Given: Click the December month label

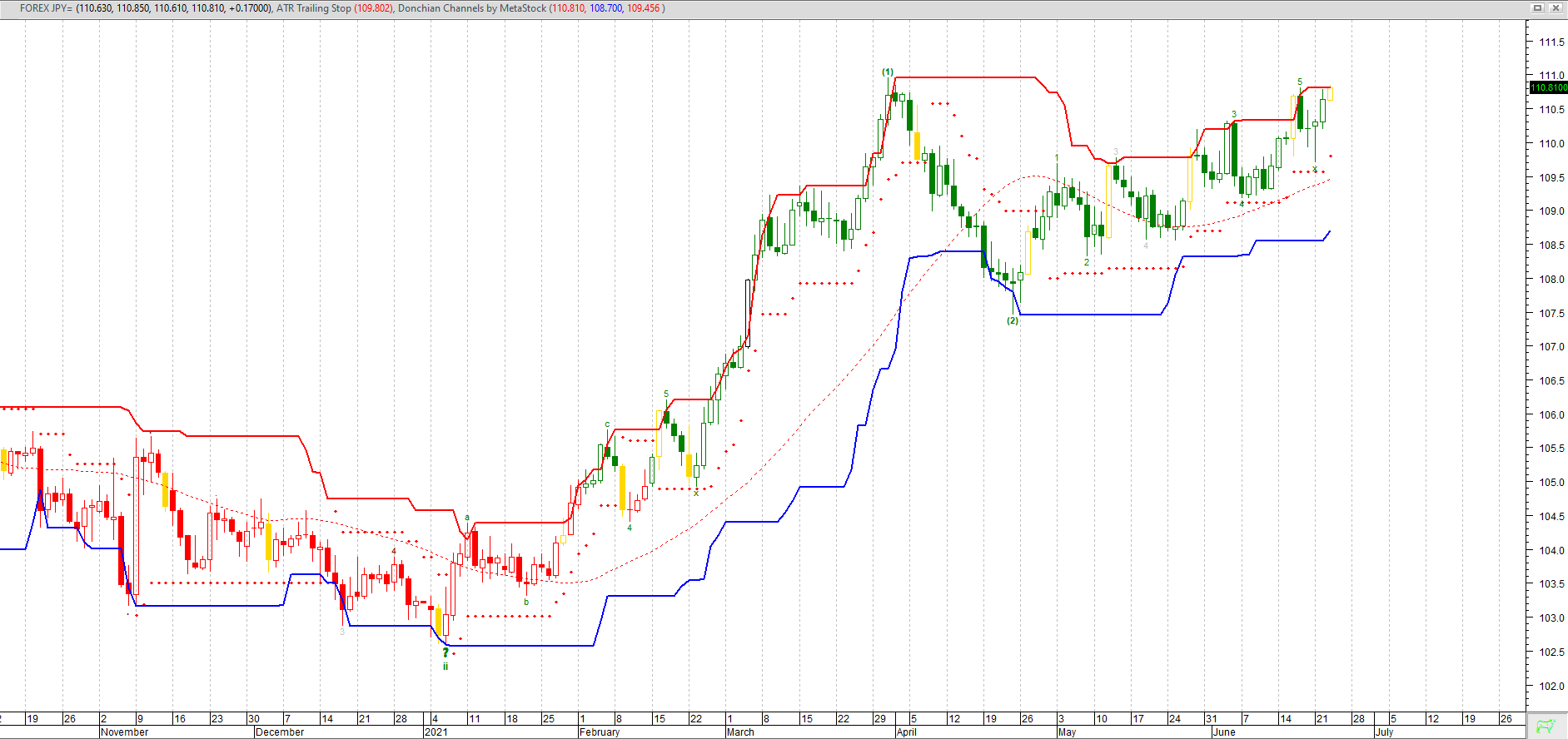Looking at the screenshot, I should pyautogui.click(x=280, y=732).
